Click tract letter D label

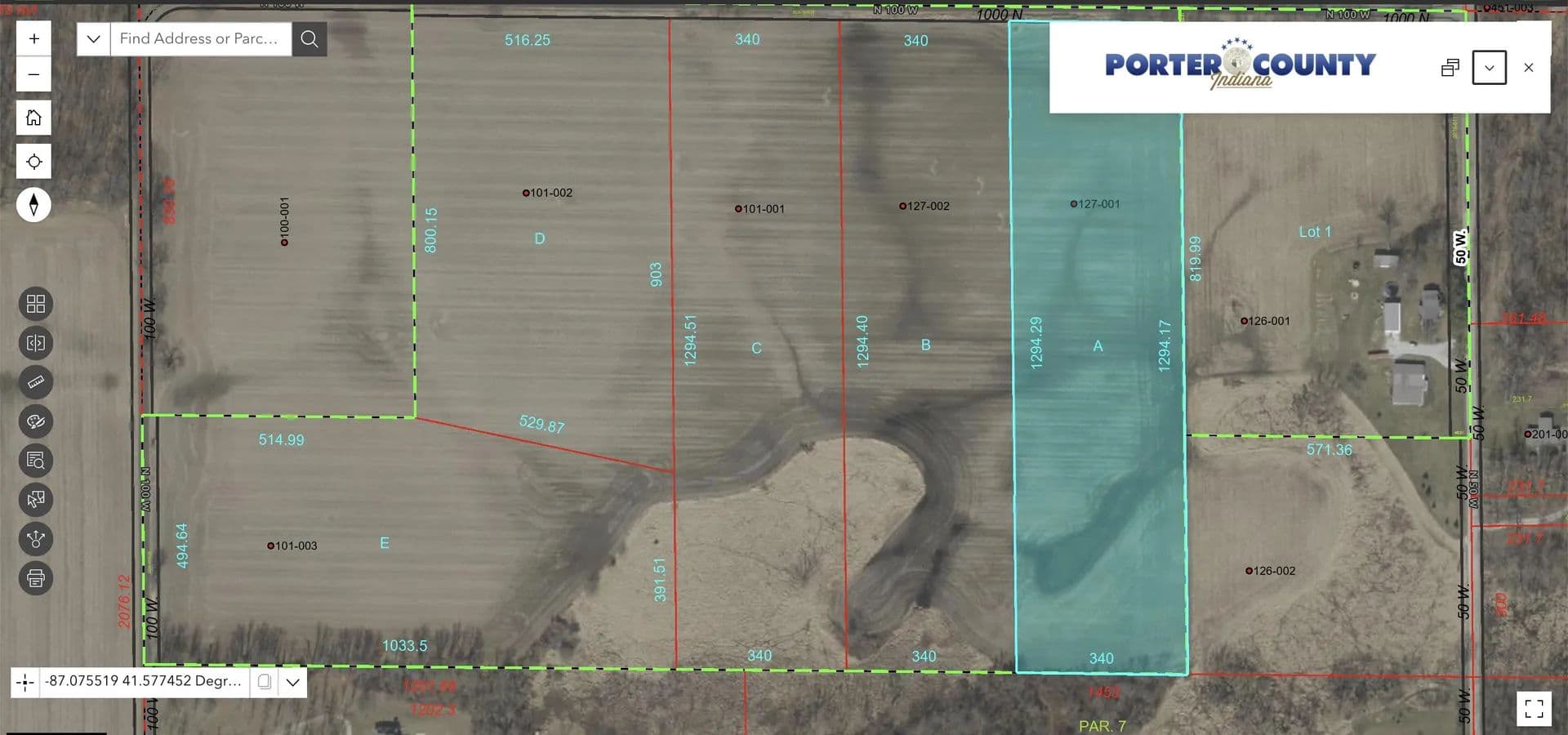coord(539,238)
